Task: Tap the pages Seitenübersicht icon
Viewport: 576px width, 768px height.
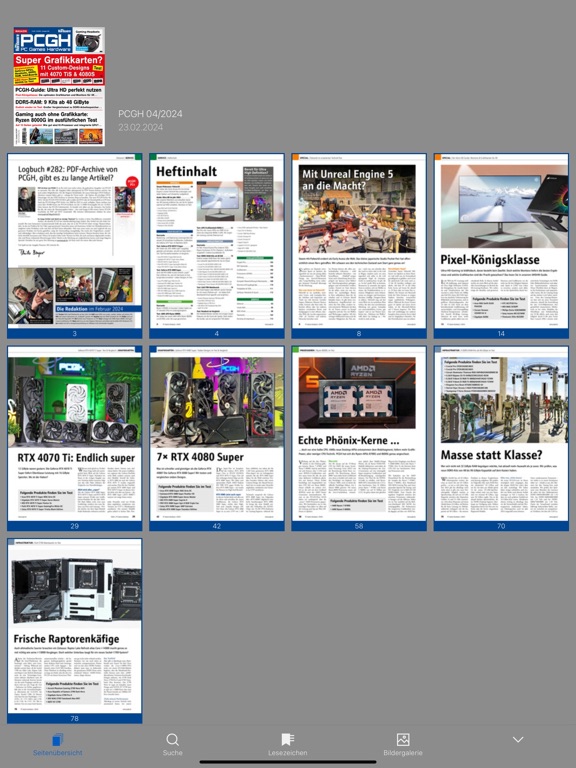Action: click(x=58, y=739)
